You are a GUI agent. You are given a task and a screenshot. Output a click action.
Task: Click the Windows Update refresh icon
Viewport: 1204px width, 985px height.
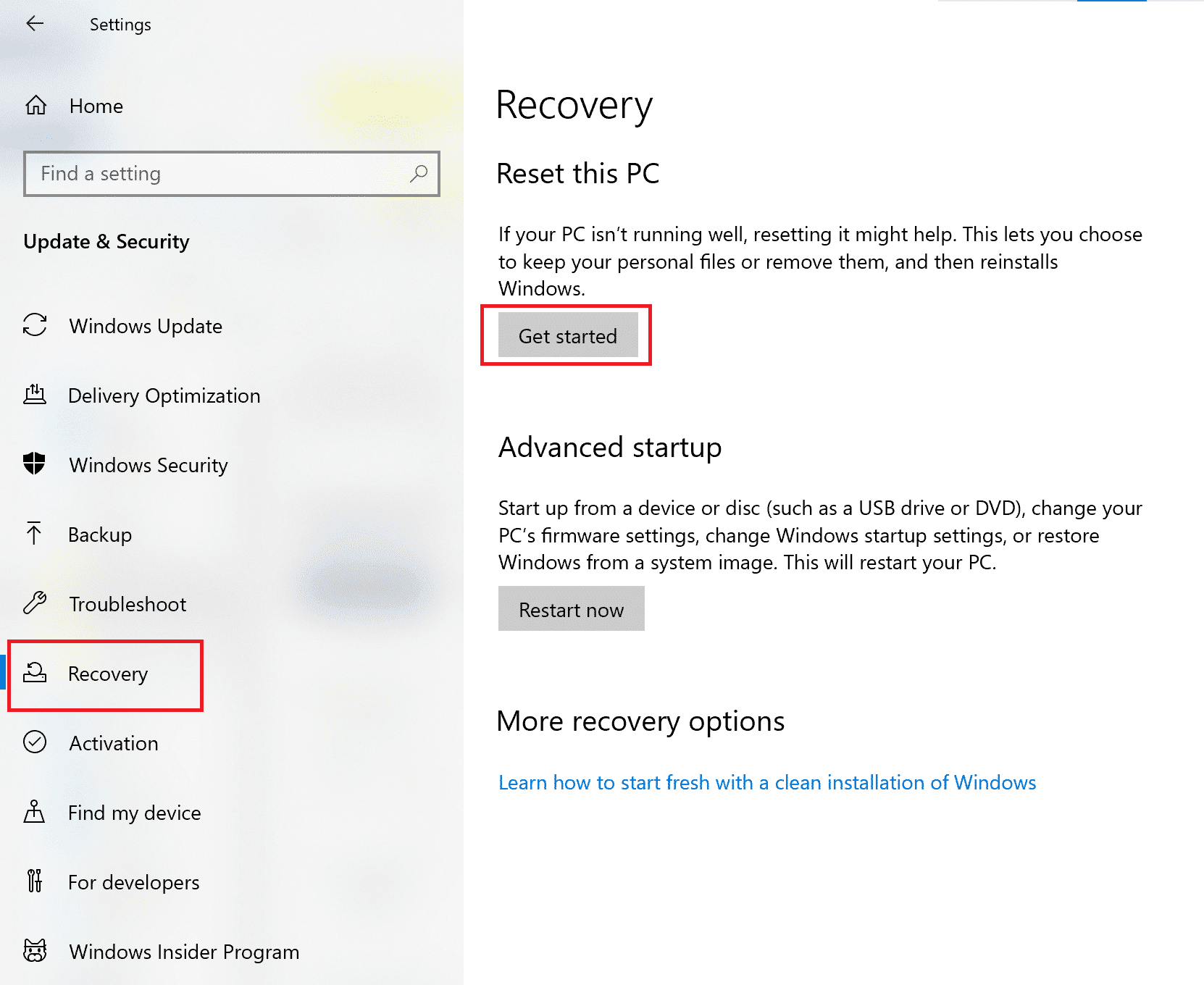click(x=34, y=326)
